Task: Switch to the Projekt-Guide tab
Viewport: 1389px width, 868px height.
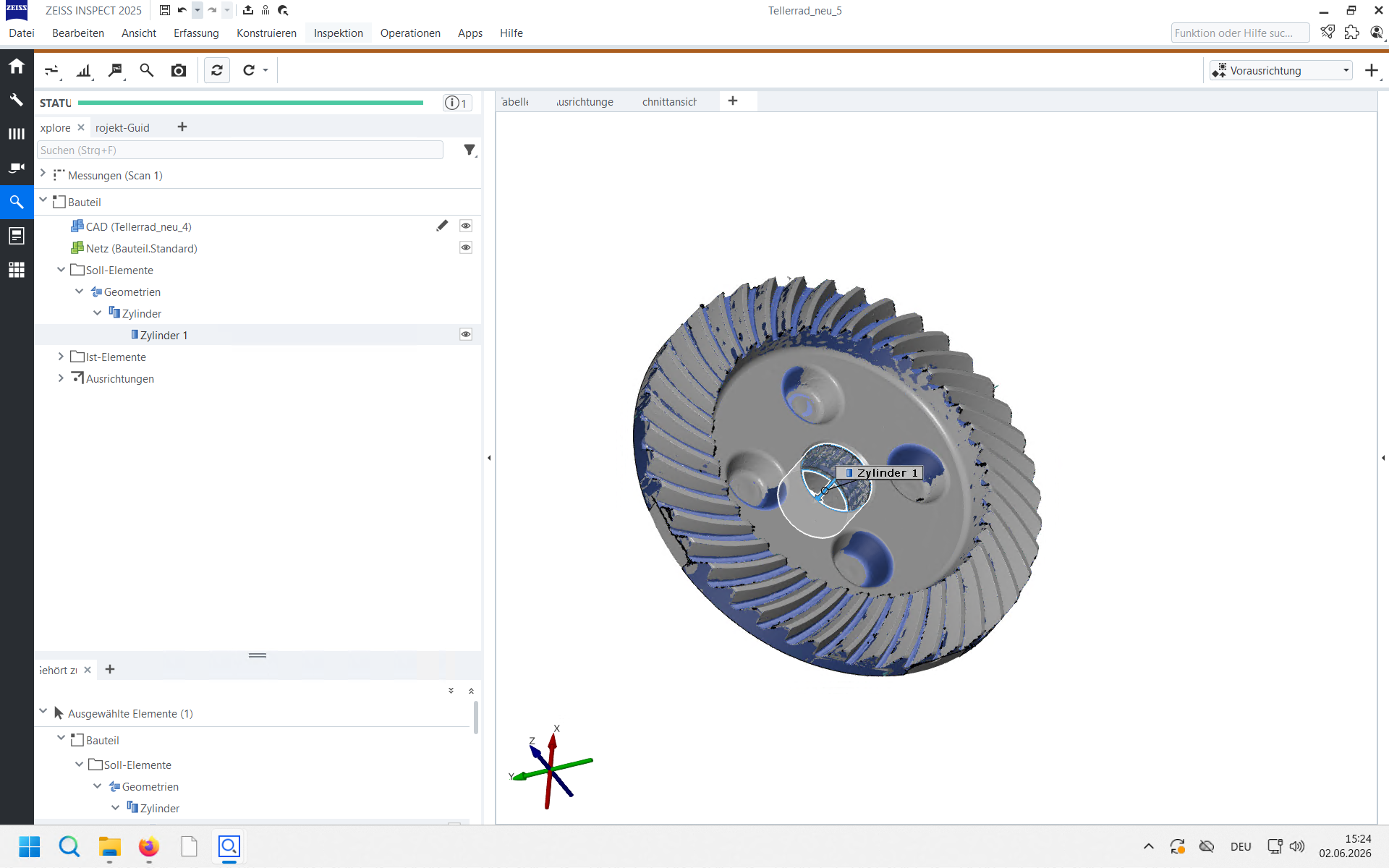Action: (x=122, y=127)
